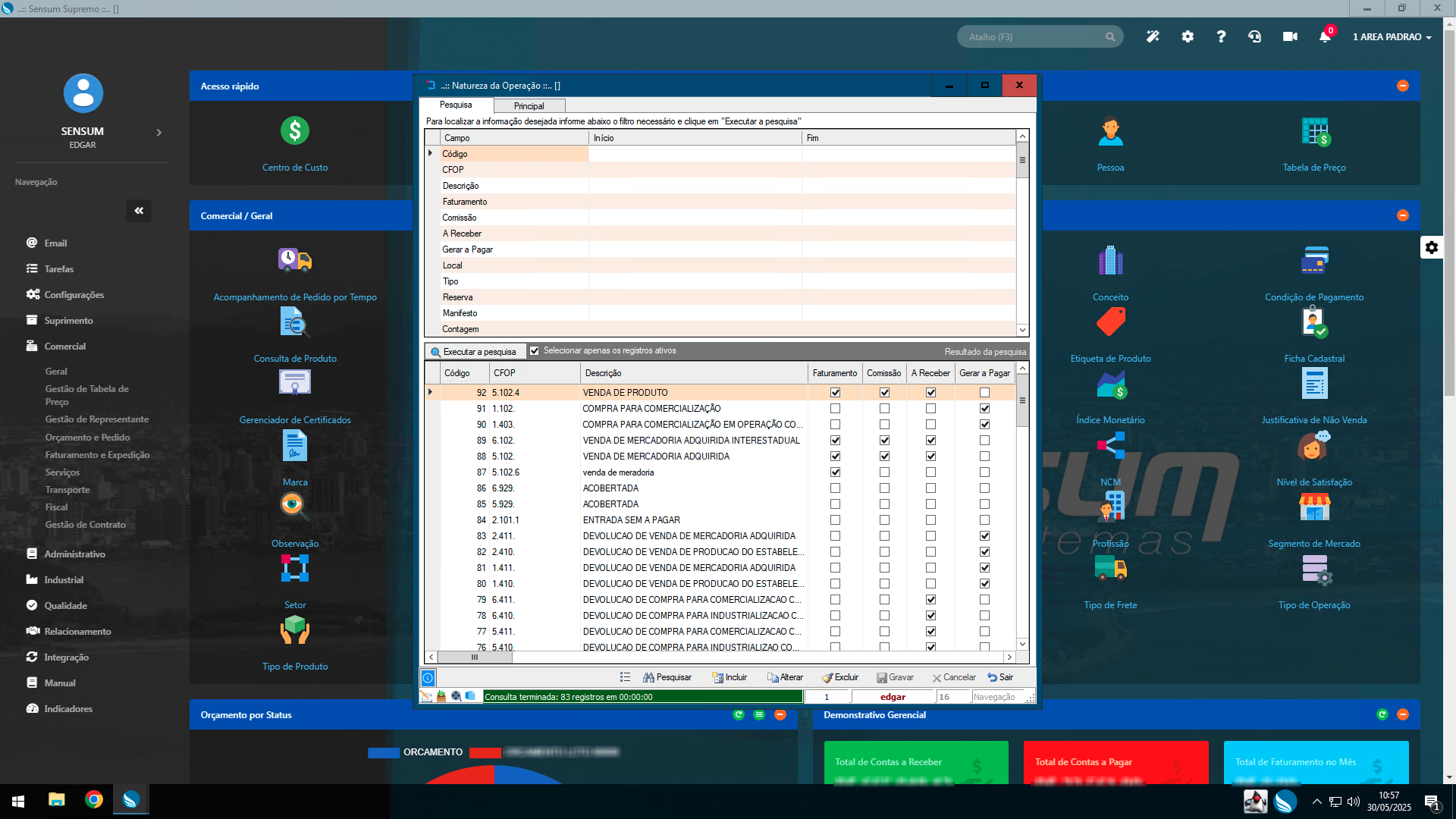Expand the Suprimento sidebar section
Image resolution: width=1456 pixels, height=819 pixels.
point(68,321)
